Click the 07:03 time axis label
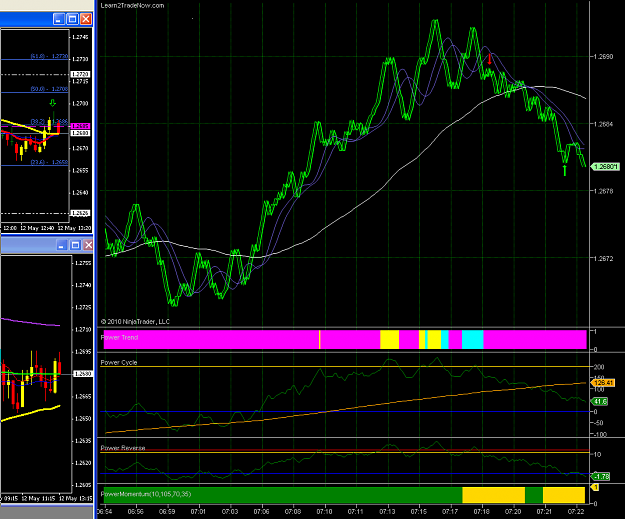Screen dimensions: 625x519 click(x=230, y=511)
